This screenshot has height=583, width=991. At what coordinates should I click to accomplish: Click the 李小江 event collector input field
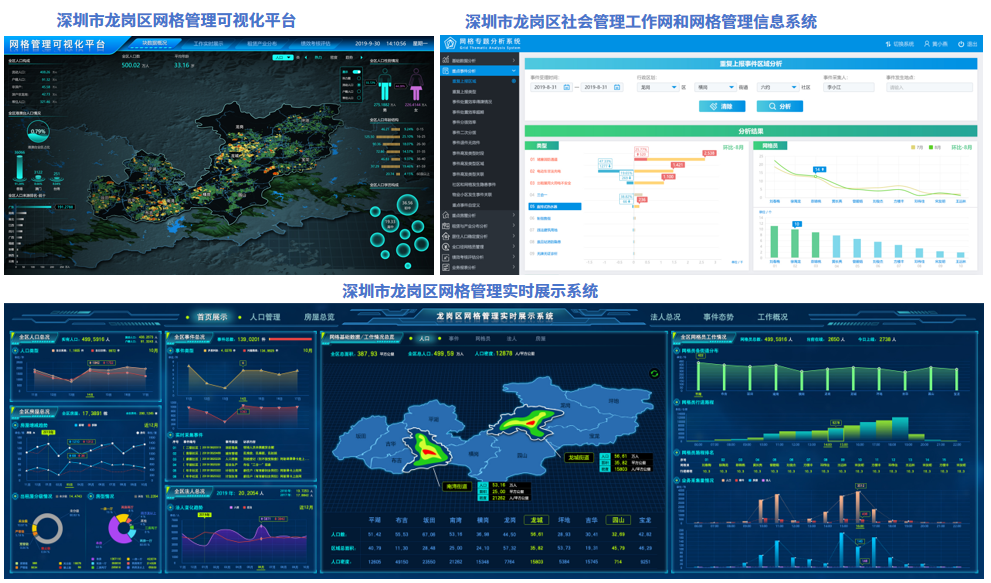click(849, 87)
